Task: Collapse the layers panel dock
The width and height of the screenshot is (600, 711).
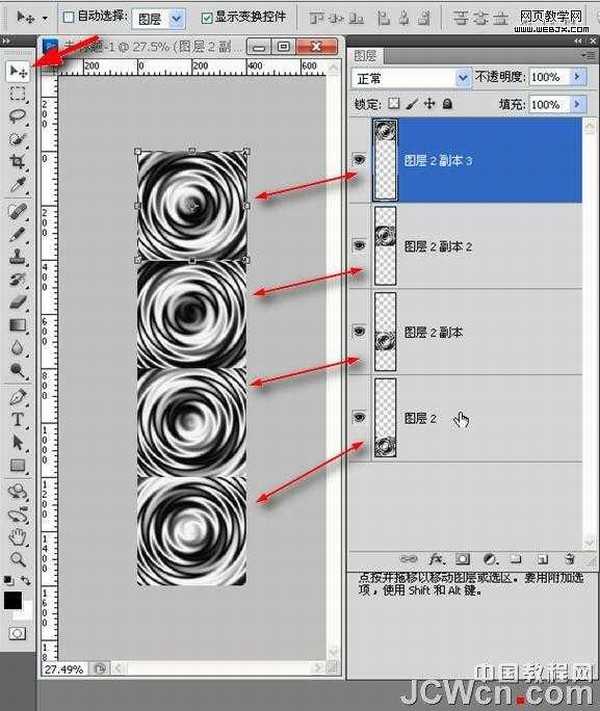Action: point(578,41)
